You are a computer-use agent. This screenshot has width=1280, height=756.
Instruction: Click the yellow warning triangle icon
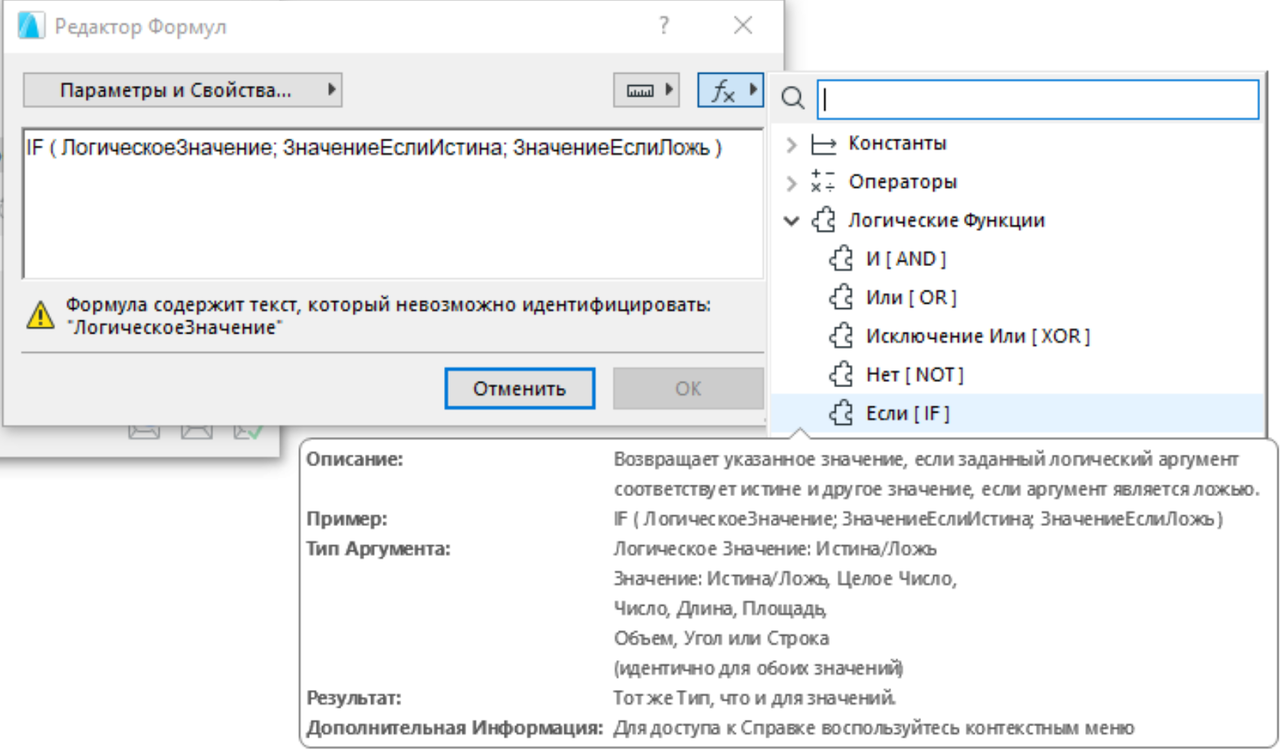point(40,315)
